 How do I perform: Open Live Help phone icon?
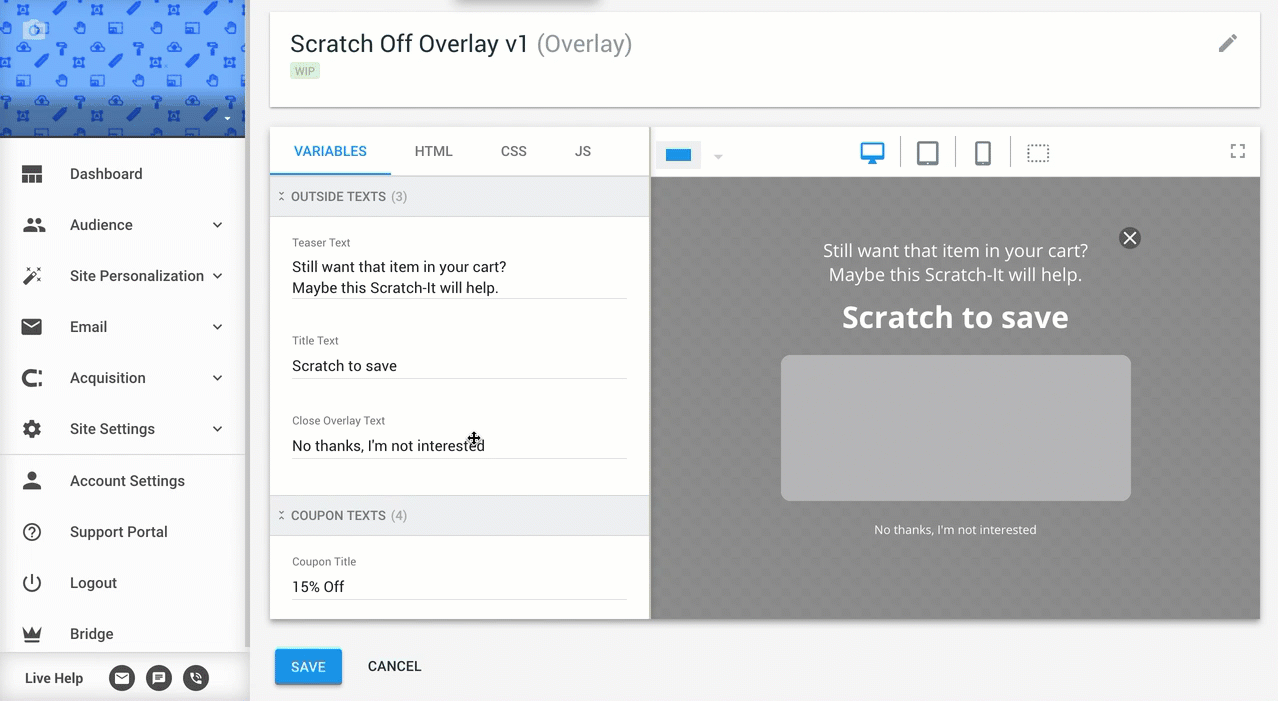pos(196,678)
